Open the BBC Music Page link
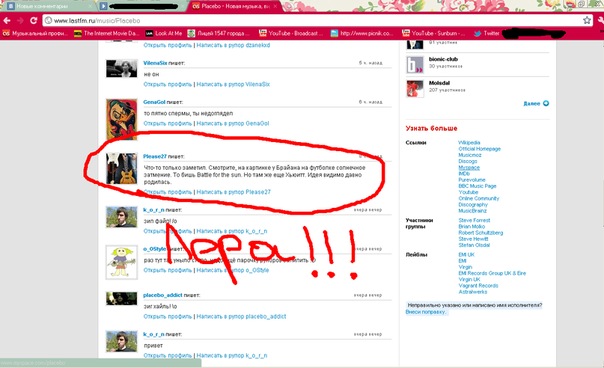The height and width of the screenshot is (368, 604). tap(477, 186)
